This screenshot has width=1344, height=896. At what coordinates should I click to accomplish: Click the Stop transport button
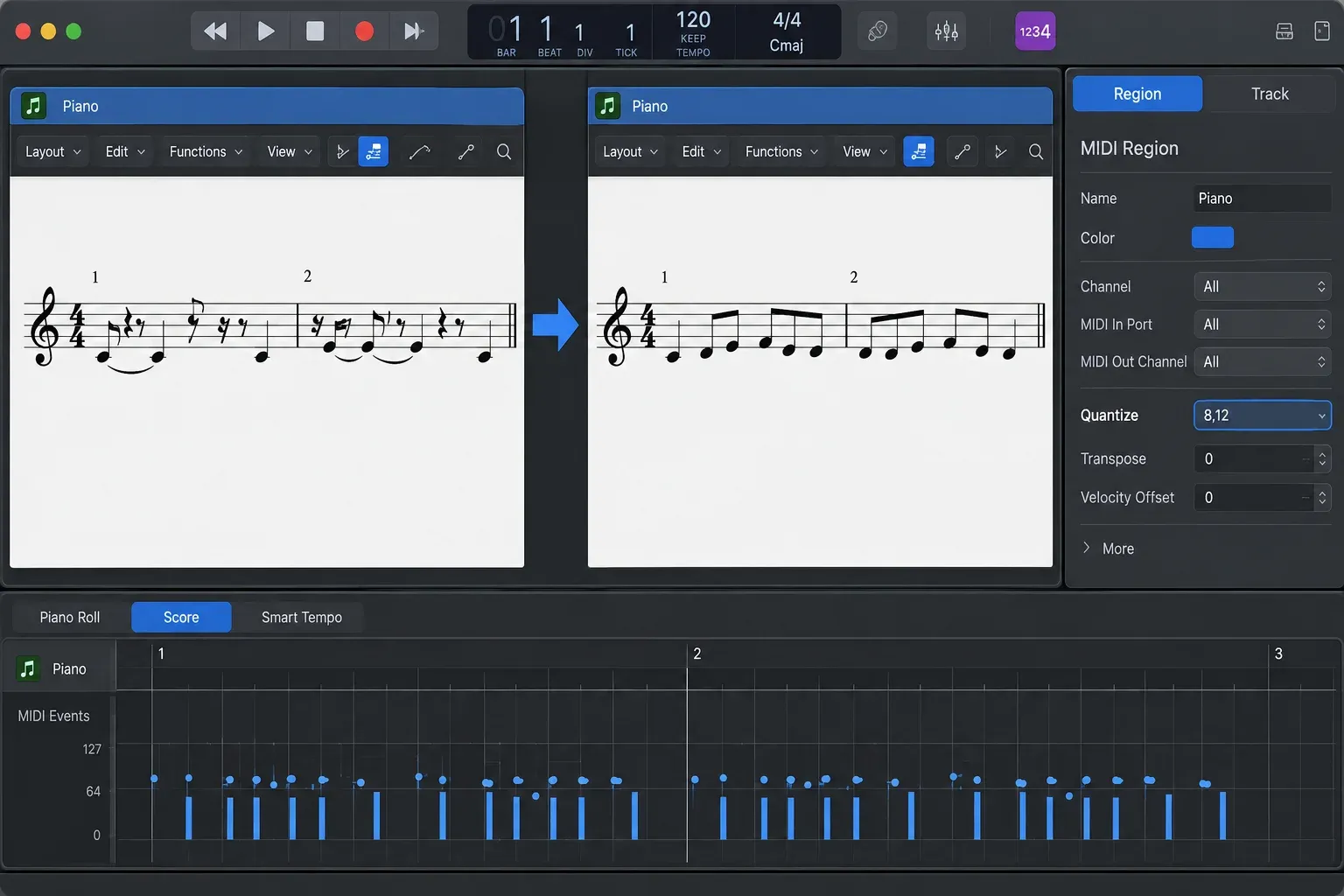pyautogui.click(x=315, y=31)
